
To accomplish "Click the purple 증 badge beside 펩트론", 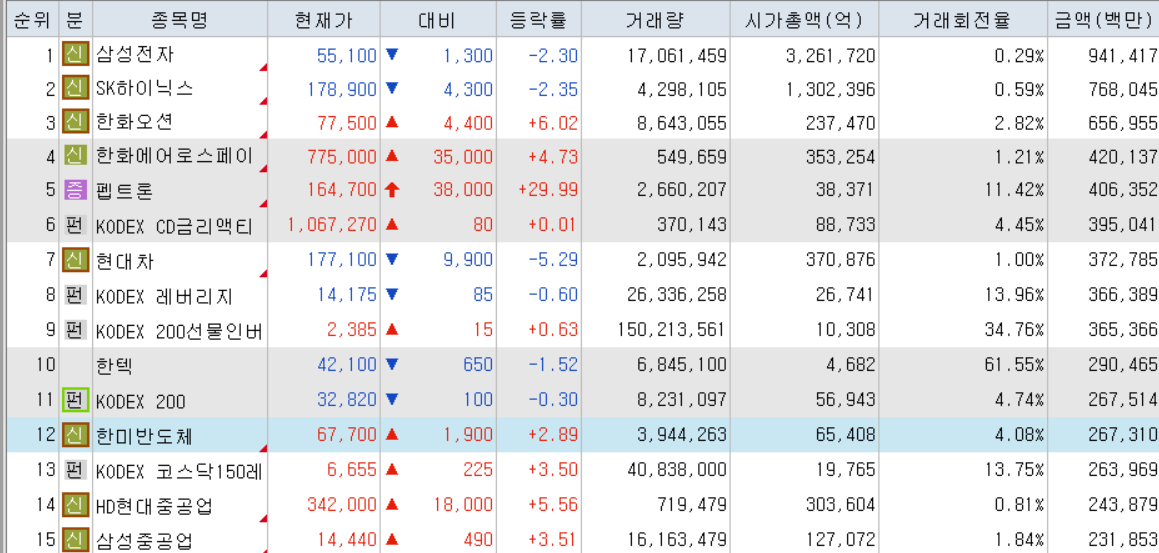I will pyautogui.click(x=73, y=191).
